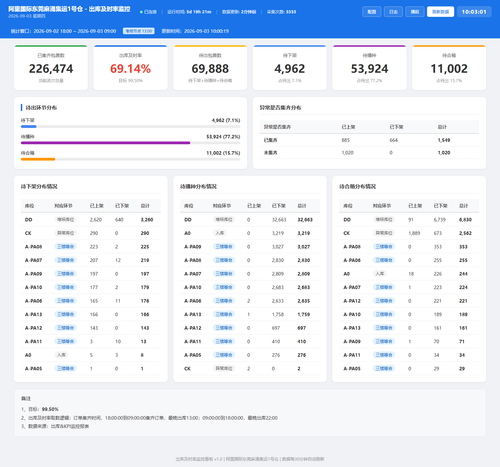Click the bold 99.50% target in the notes

click(x=50, y=409)
